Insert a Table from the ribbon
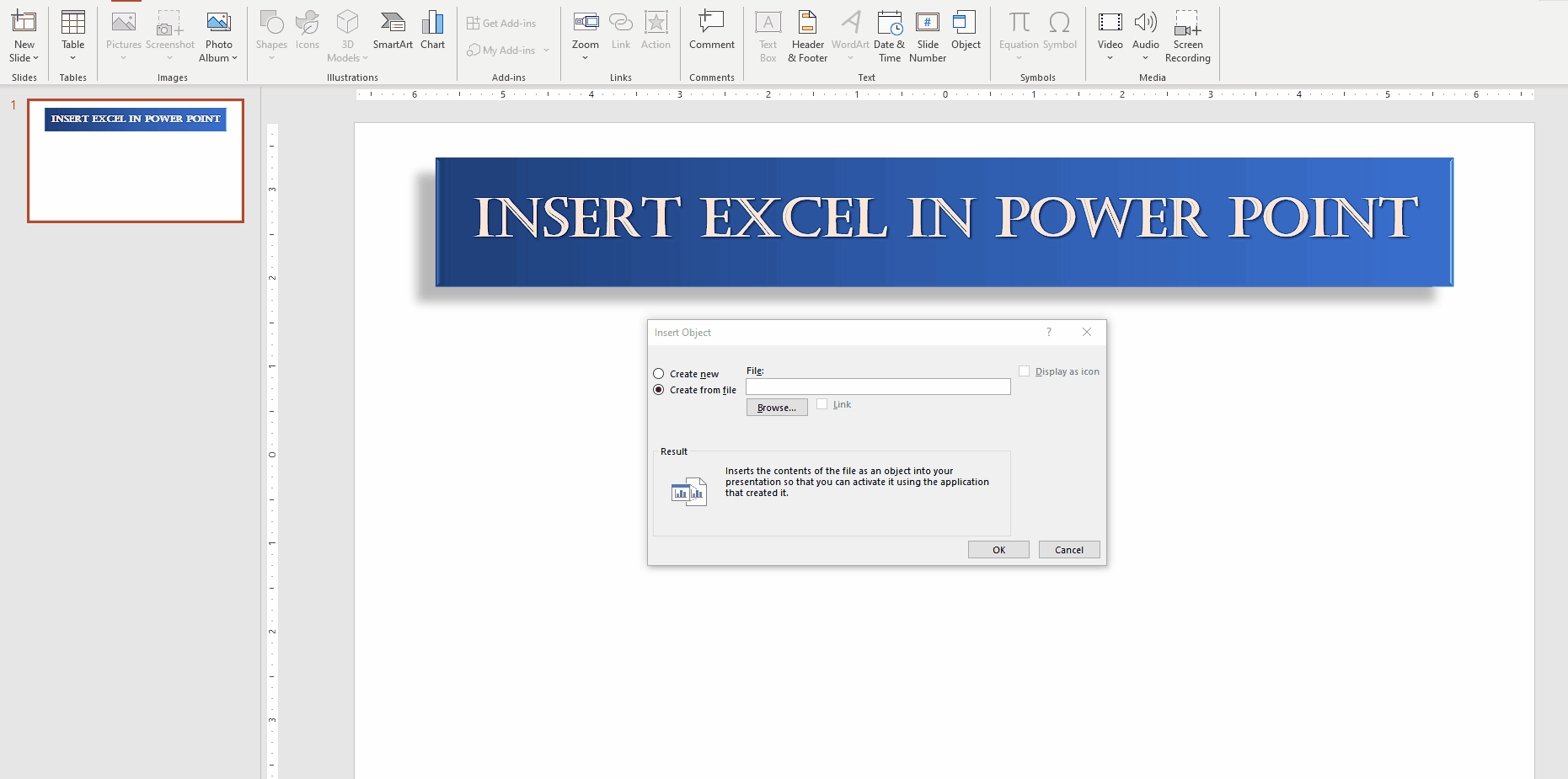The height and width of the screenshot is (779, 1568). pos(73,35)
